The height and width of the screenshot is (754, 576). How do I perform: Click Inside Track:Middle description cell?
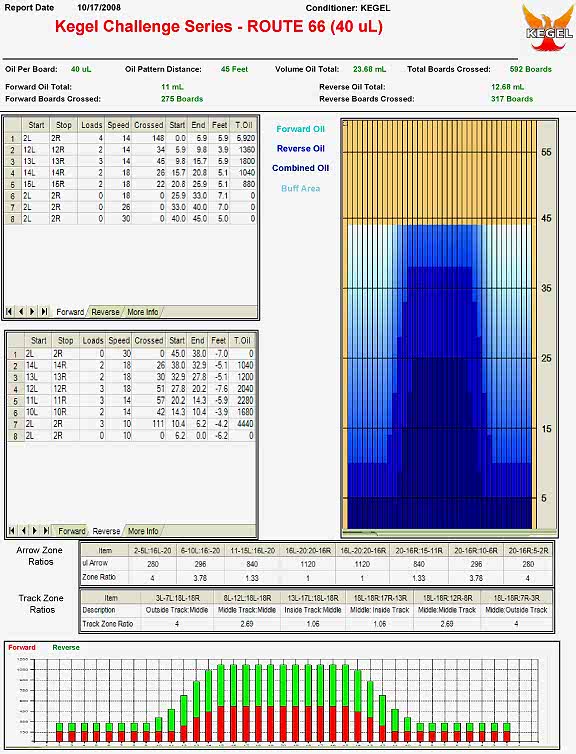click(313, 610)
